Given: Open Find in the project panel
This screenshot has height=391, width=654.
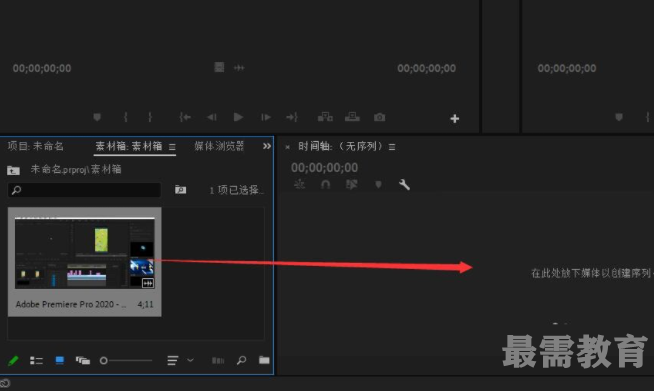Looking at the screenshot, I should point(241,360).
